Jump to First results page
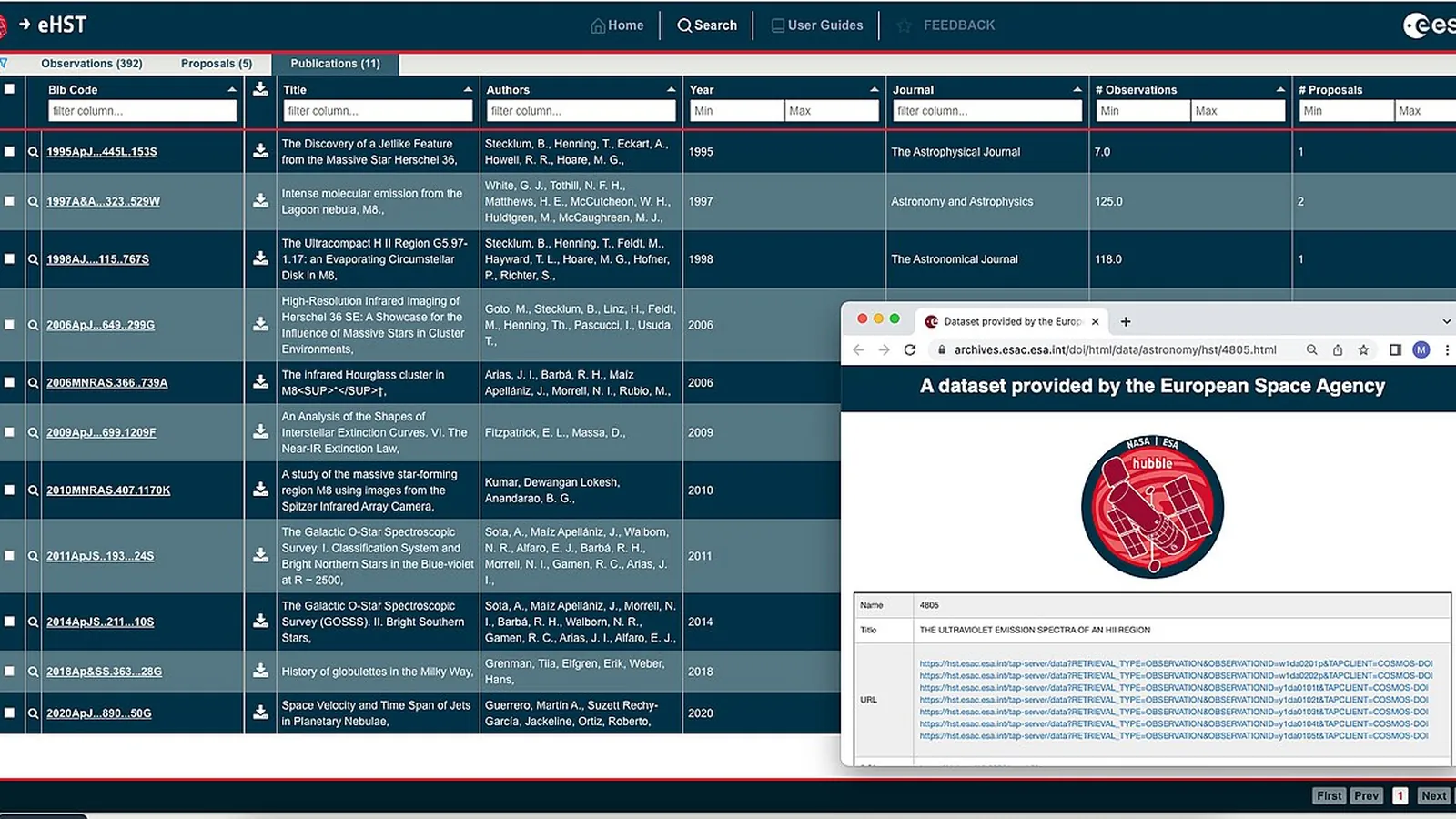The image size is (1456, 819). point(1329,795)
